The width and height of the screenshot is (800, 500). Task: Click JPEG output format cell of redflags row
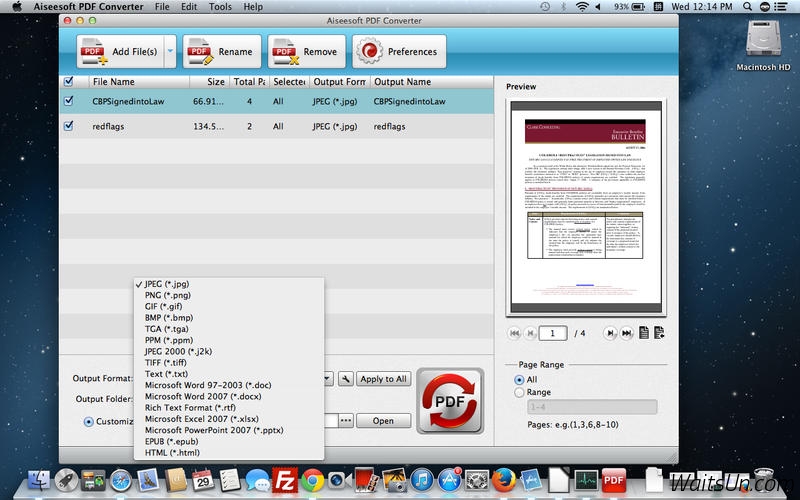point(335,126)
